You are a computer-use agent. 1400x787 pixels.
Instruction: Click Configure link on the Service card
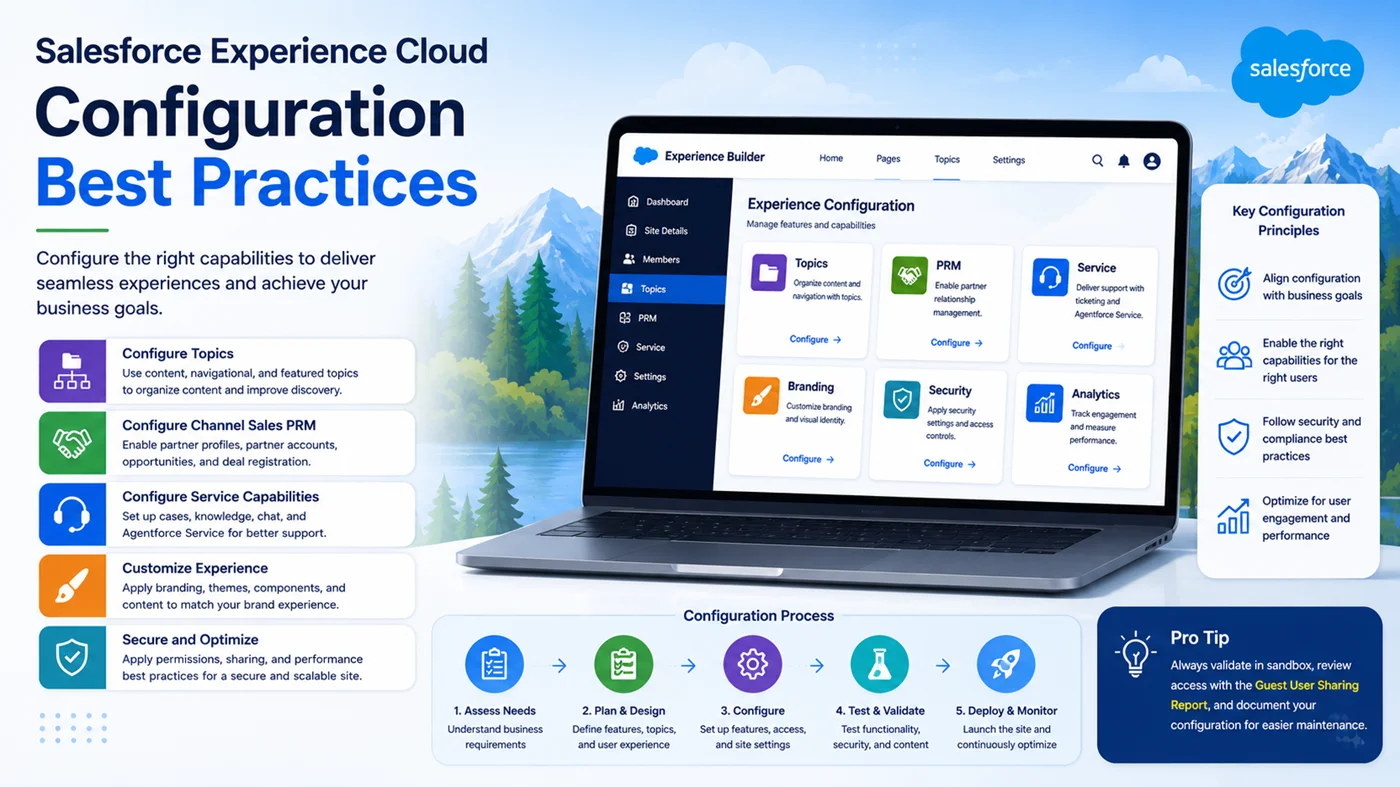pos(1098,346)
